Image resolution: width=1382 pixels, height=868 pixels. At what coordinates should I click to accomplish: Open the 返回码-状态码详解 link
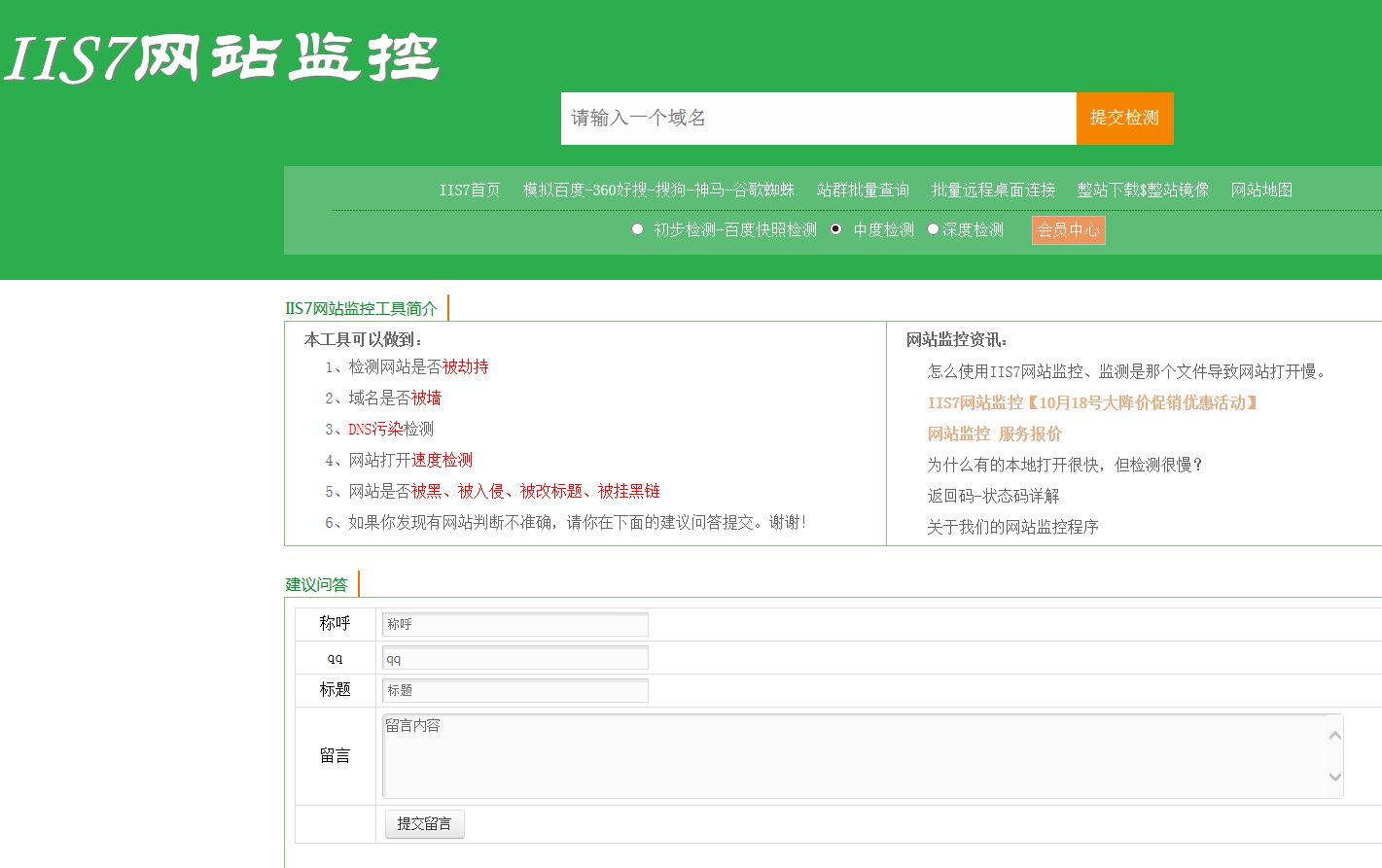993,496
